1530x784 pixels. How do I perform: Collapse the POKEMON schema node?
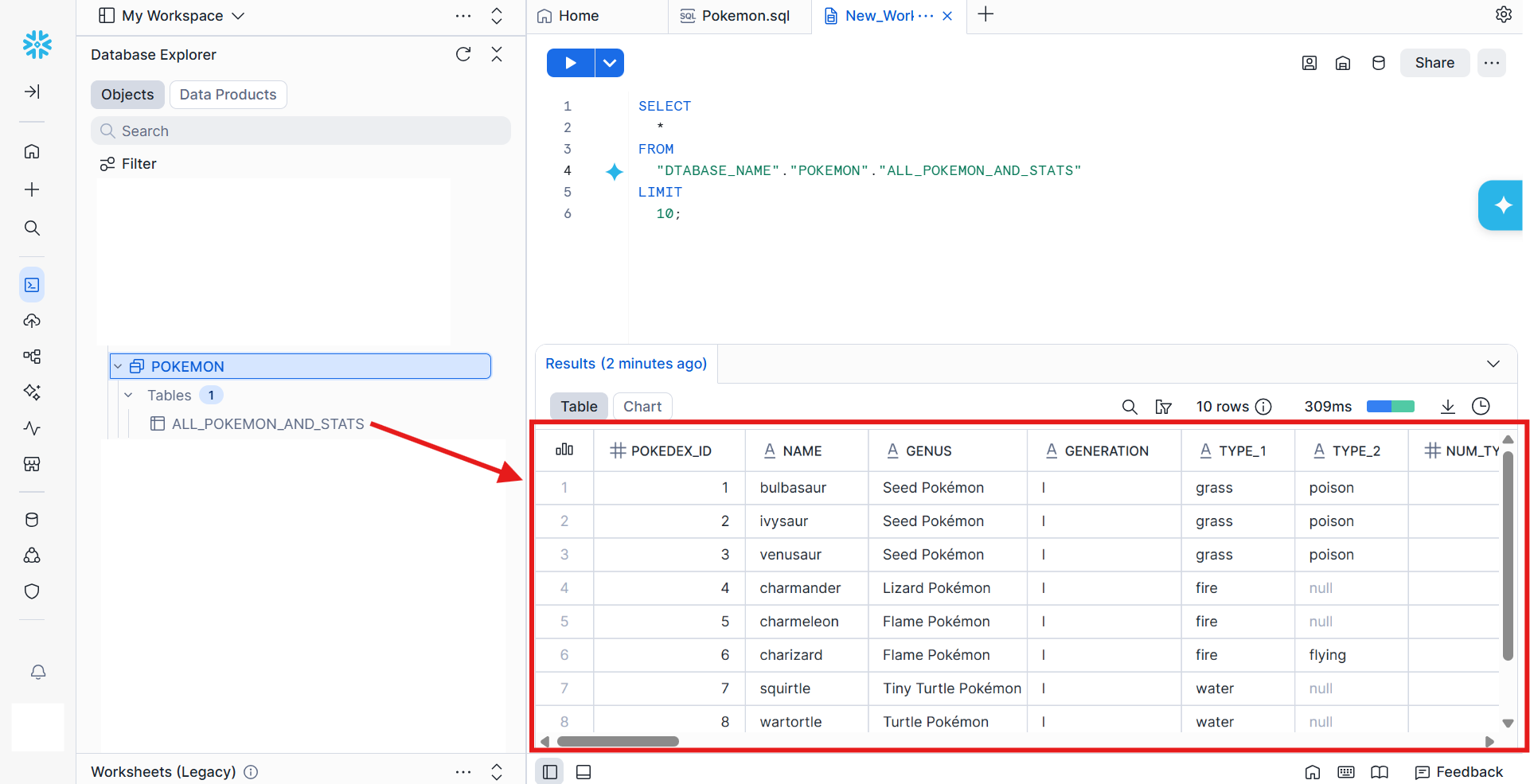pyautogui.click(x=119, y=366)
